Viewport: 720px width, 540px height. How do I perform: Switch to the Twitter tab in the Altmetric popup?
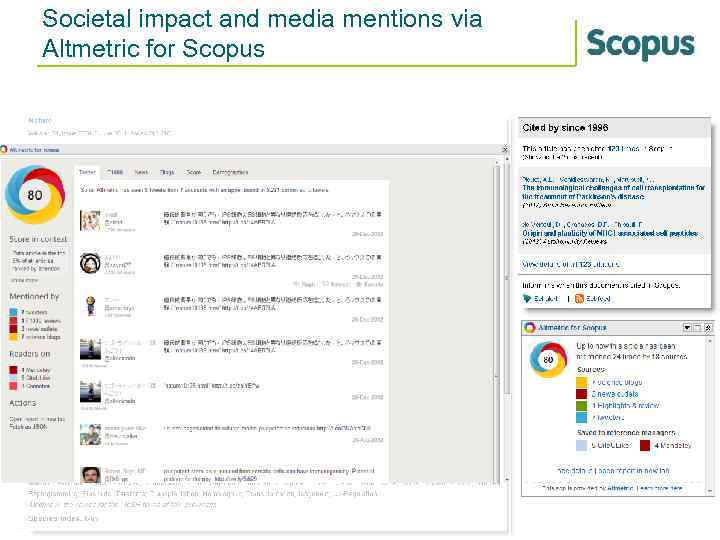point(87,172)
